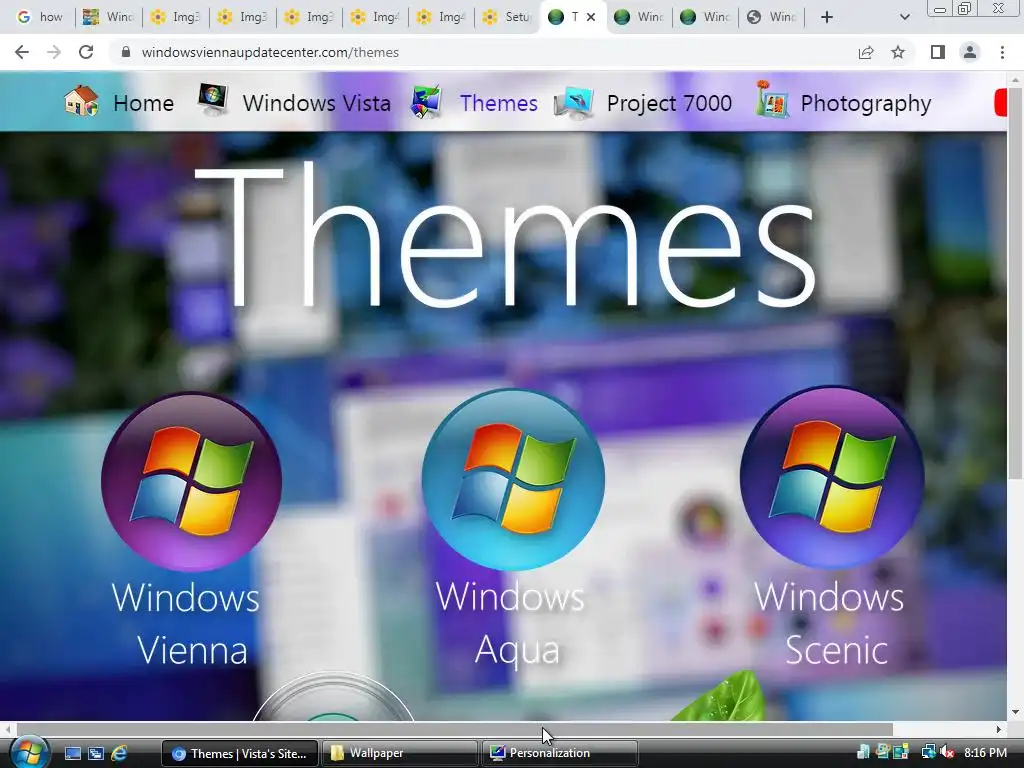Screen dimensions: 1024x768
Task: Click the taskbar clock showing 8:16 PM
Action: coord(985,753)
